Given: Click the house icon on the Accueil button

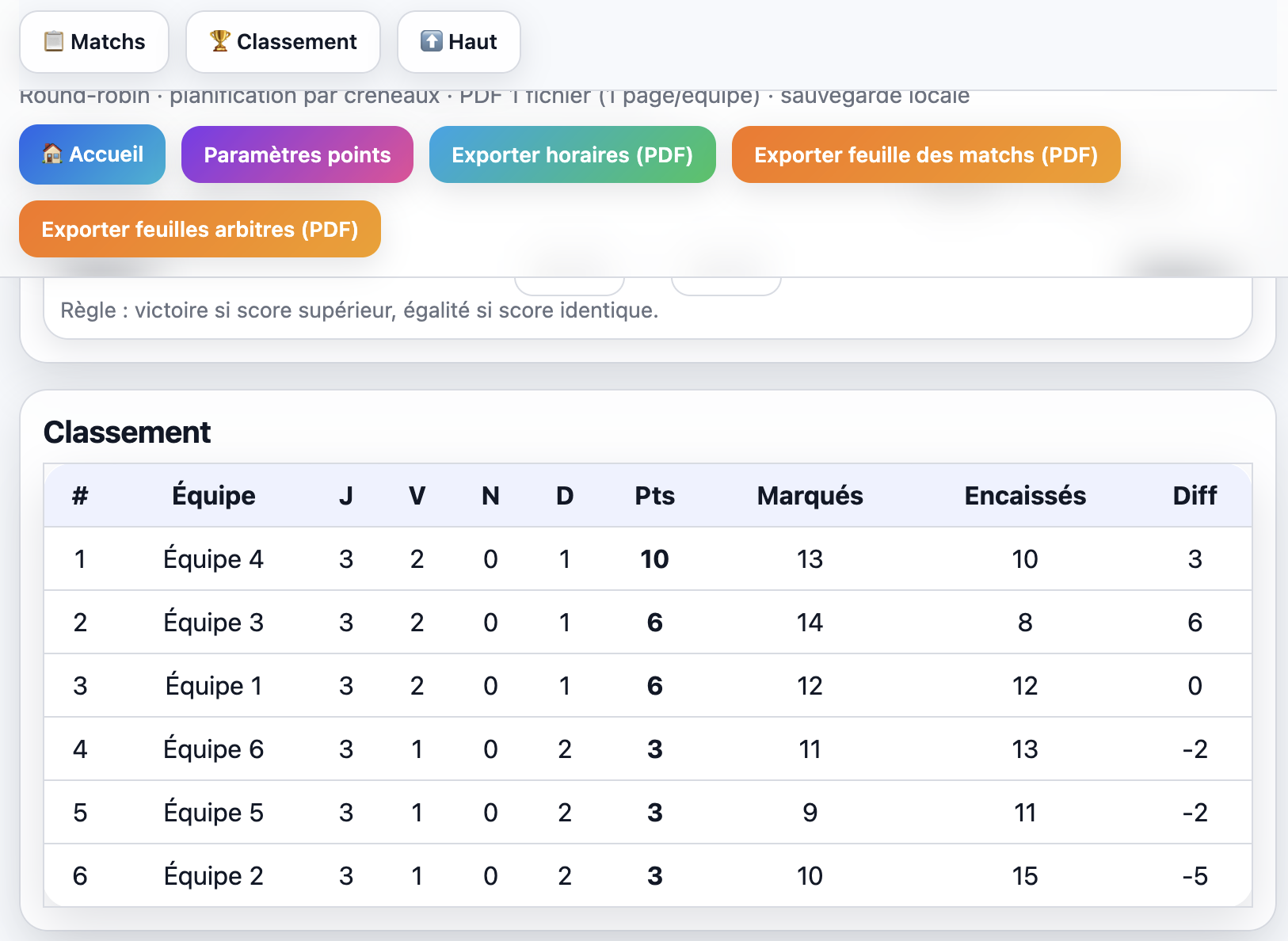Looking at the screenshot, I should pyautogui.click(x=51, y=154).
